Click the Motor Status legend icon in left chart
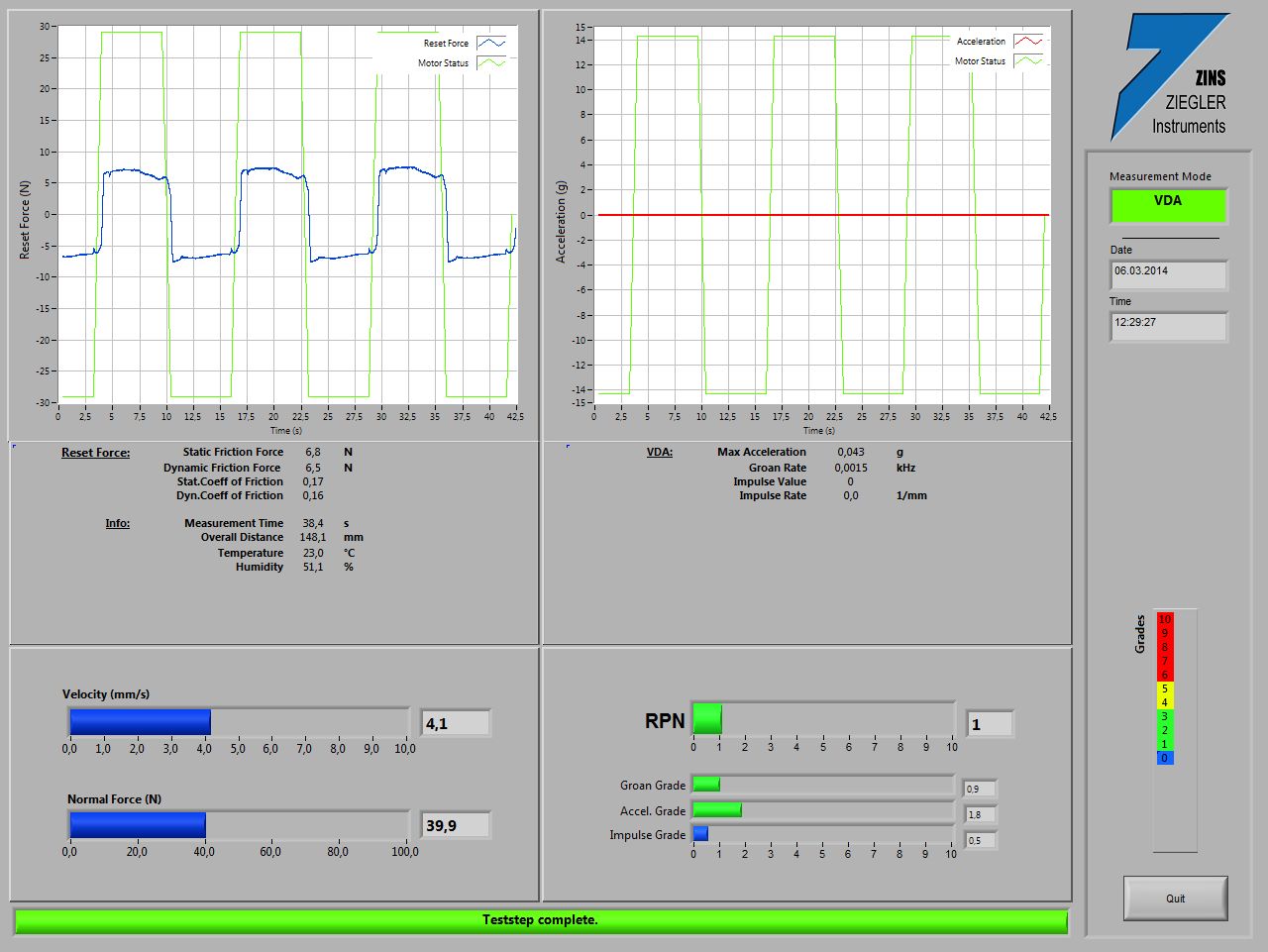The image size is (1268, 952). coord(491,63)
